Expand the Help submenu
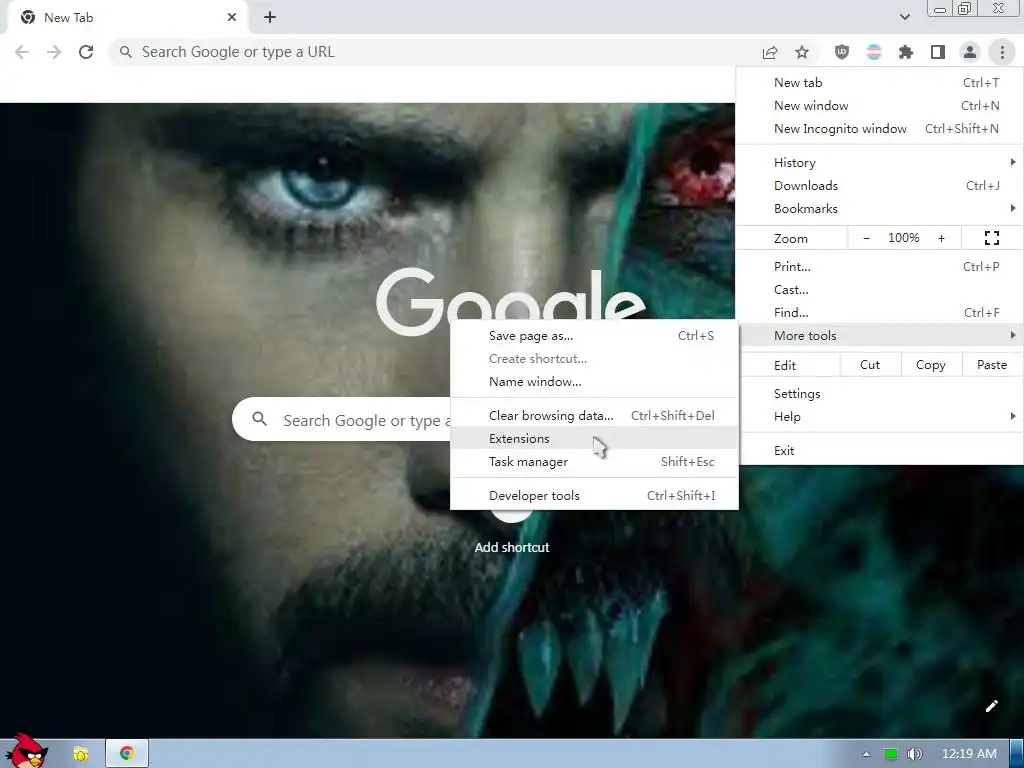The image size is (1024, 768). pos(879,417)
